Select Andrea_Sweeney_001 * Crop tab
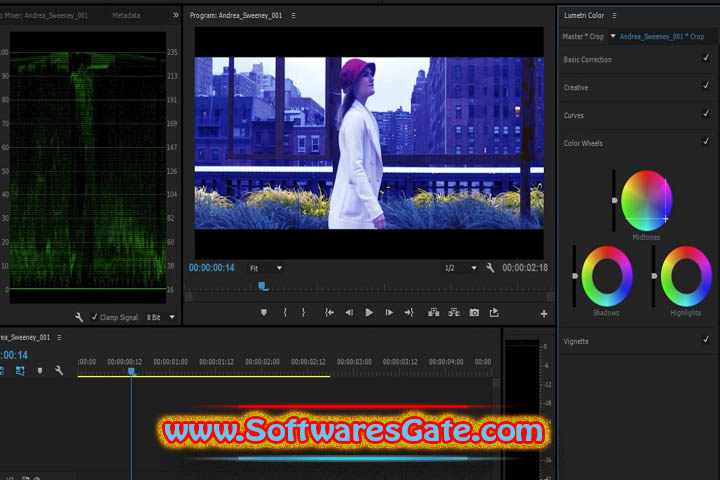 click(x=662, y=36)
